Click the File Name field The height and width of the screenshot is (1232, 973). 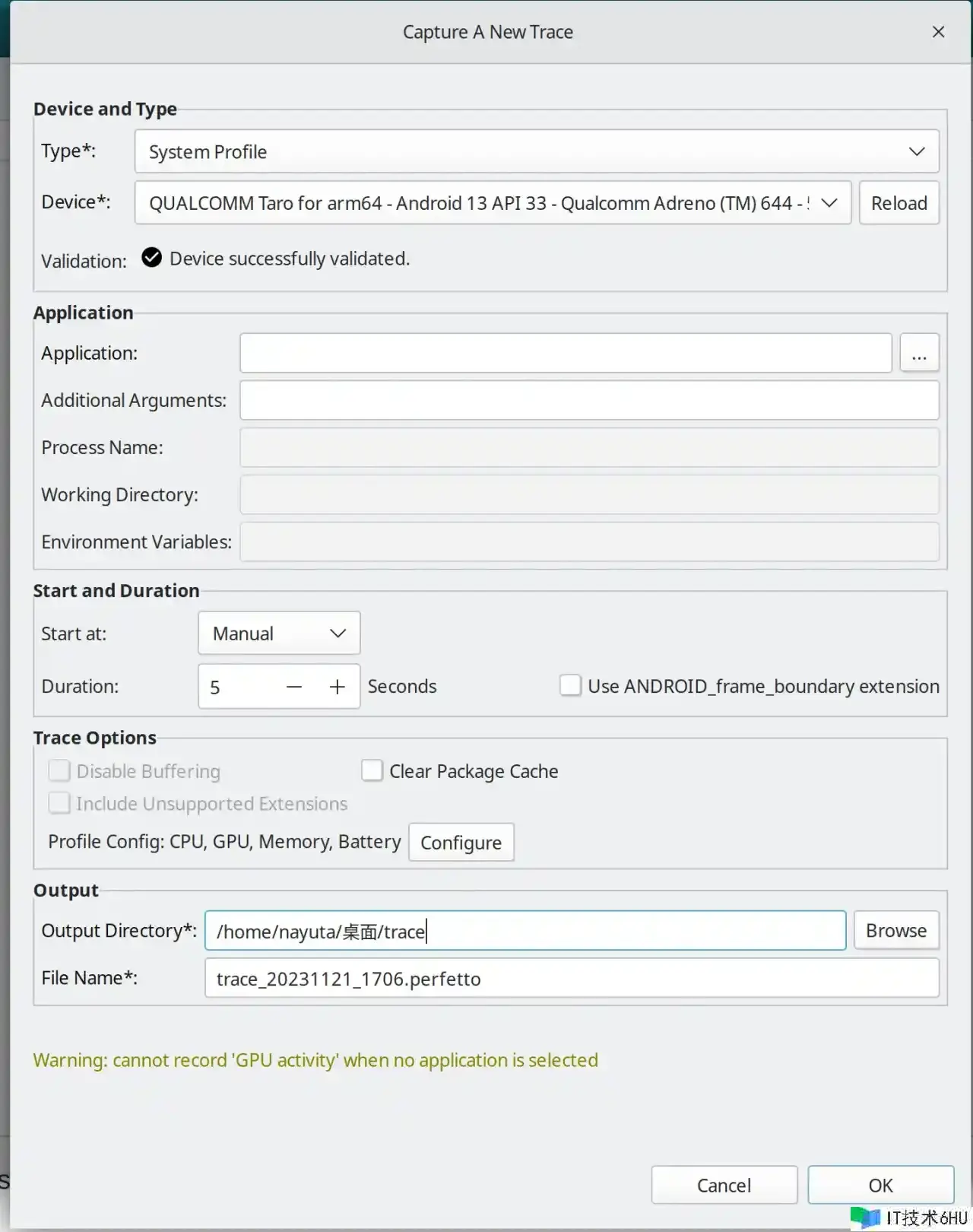(572, 978)
